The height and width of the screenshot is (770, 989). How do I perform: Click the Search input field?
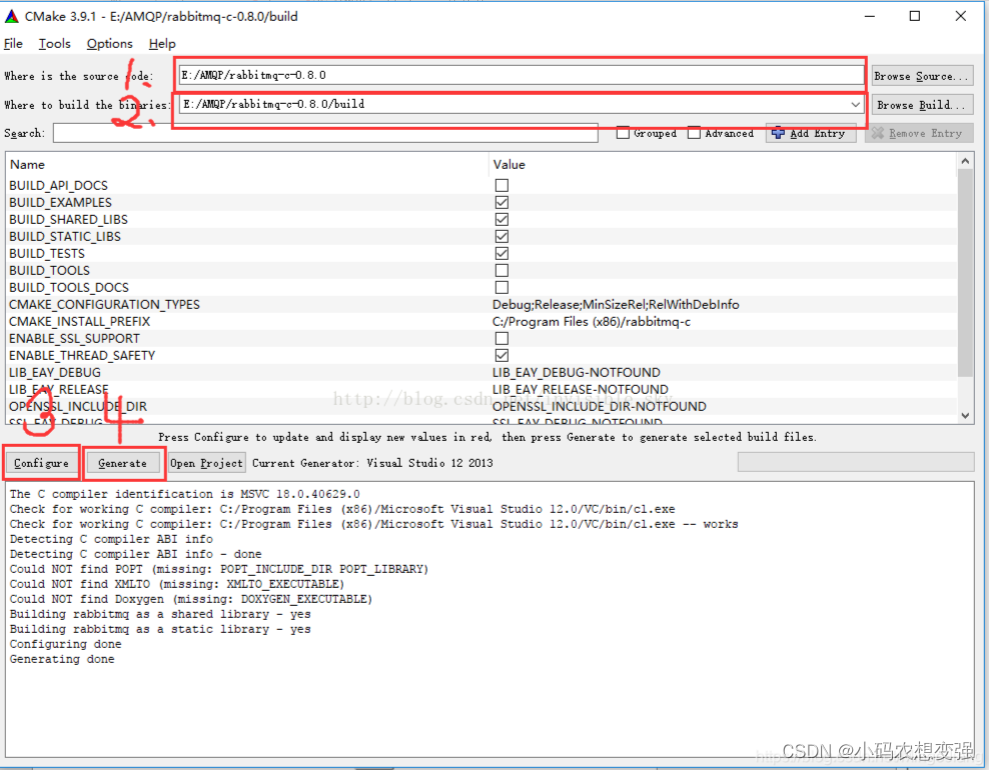click(325, 133)
